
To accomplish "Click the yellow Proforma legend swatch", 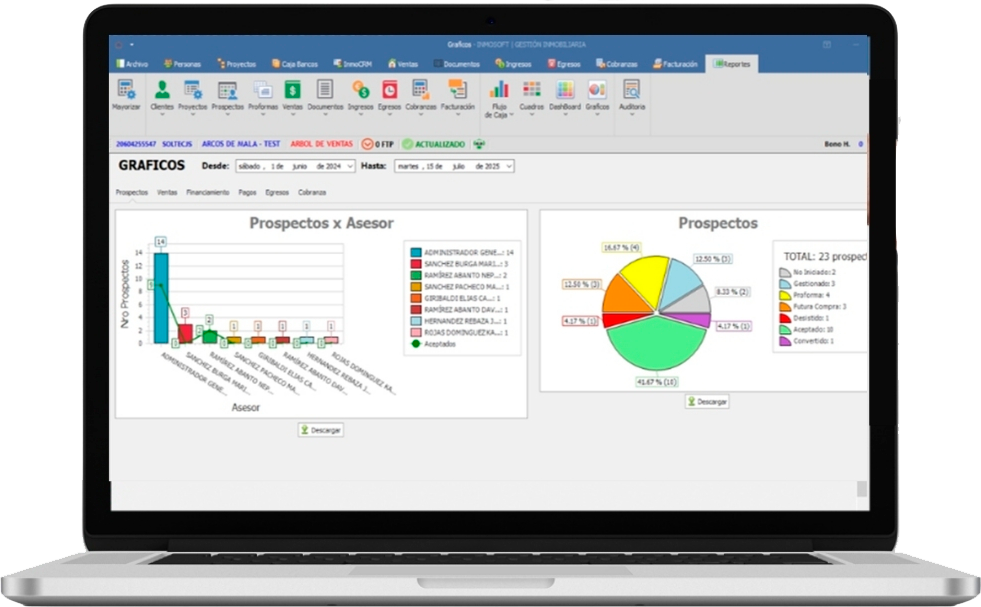I will (785, 295).
